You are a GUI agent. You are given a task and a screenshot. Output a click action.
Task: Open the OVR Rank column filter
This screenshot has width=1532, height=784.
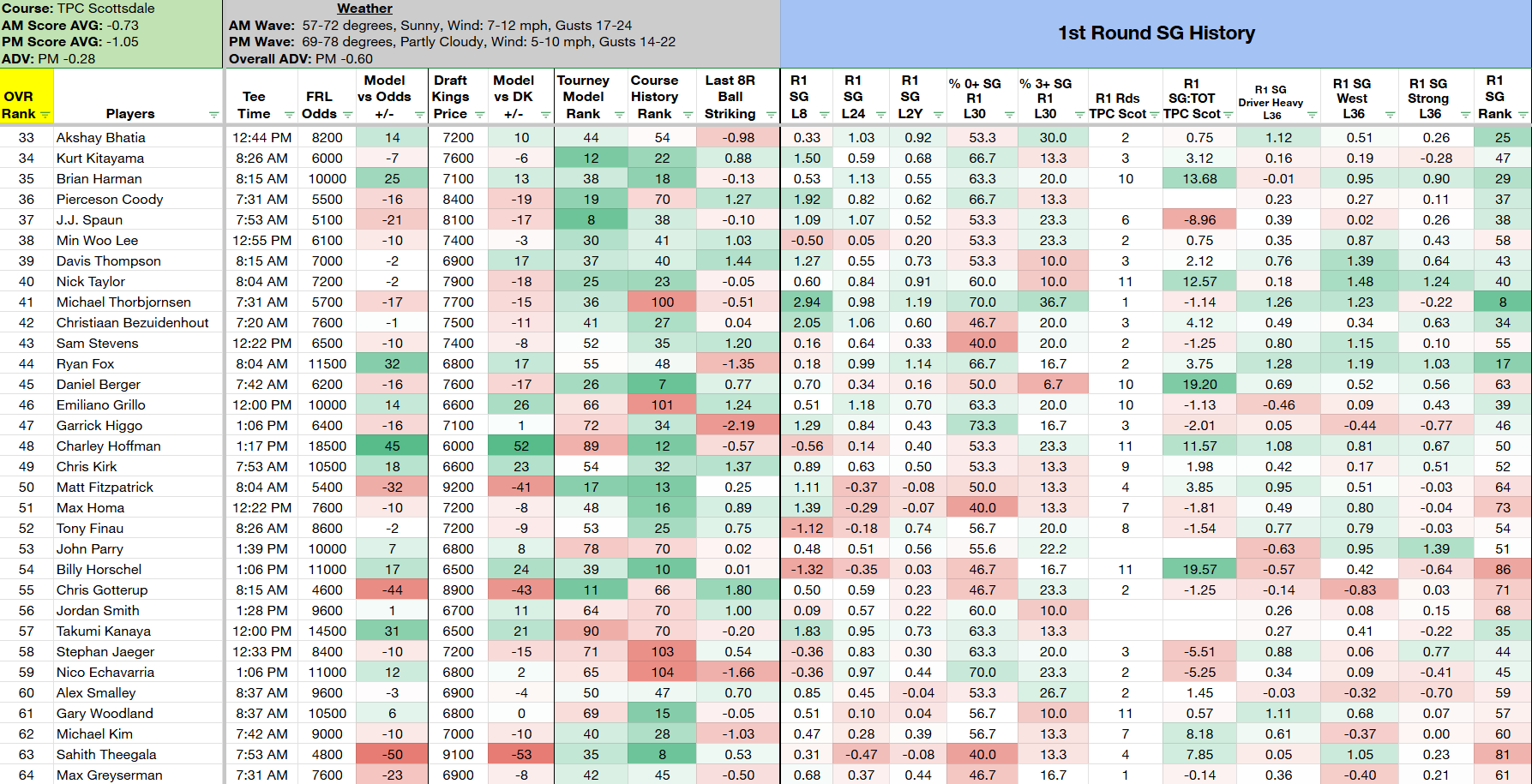(45, 115)
